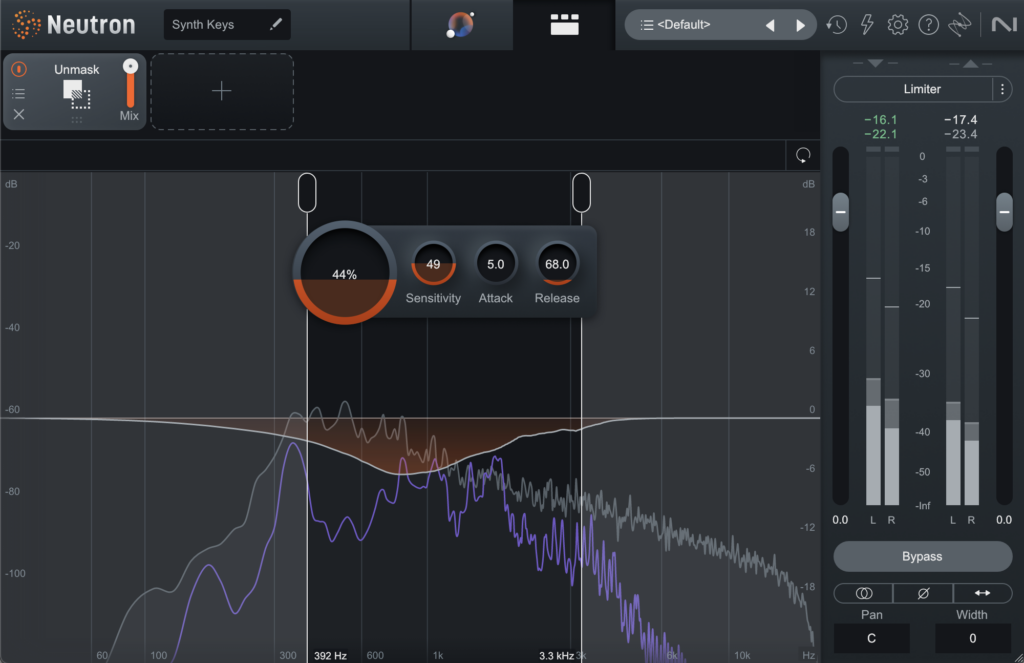Click the Width value field showing 0
Image resolution: width=1024 pixels, height=663 pixels.
pyautogui.click(x=972, y=638)
